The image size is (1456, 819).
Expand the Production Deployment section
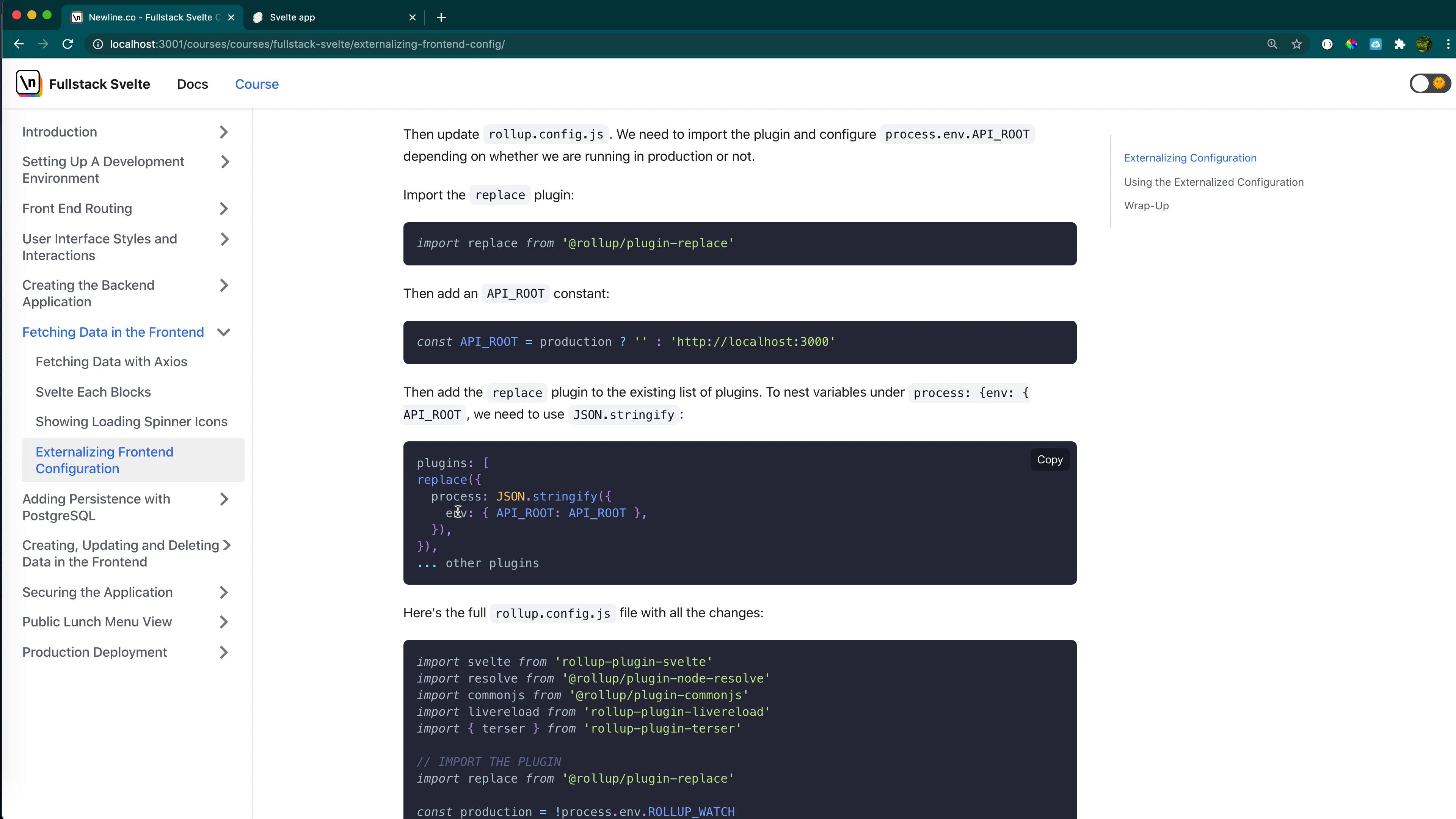point(224,652)
